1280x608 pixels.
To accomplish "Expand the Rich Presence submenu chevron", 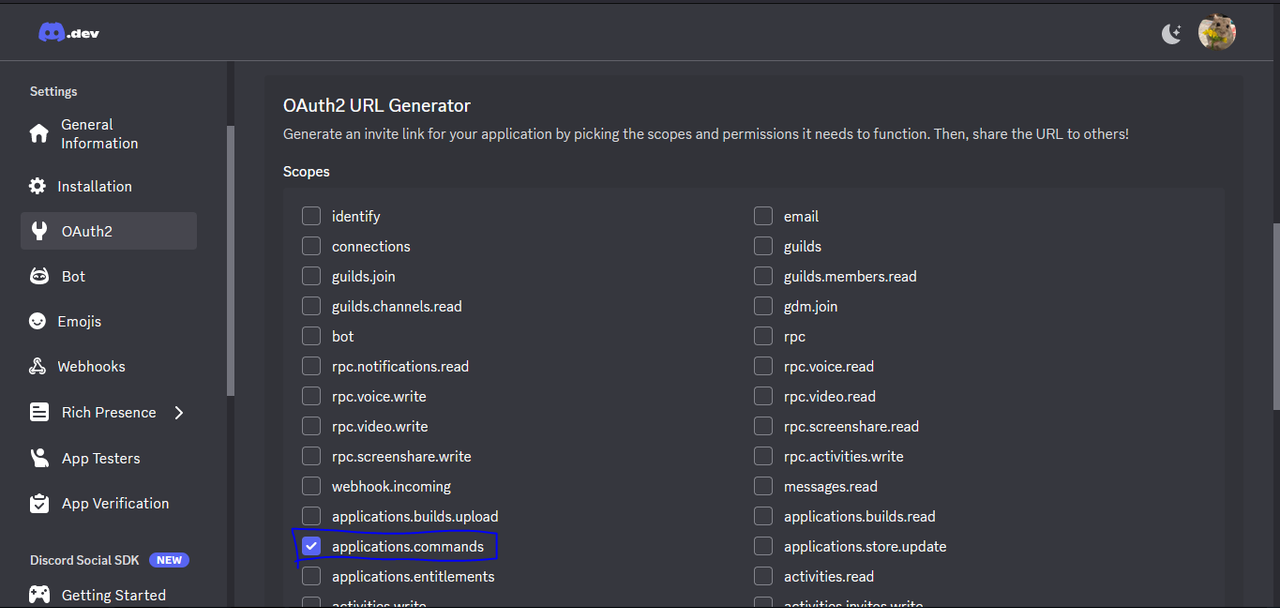I will coord(179,412).
